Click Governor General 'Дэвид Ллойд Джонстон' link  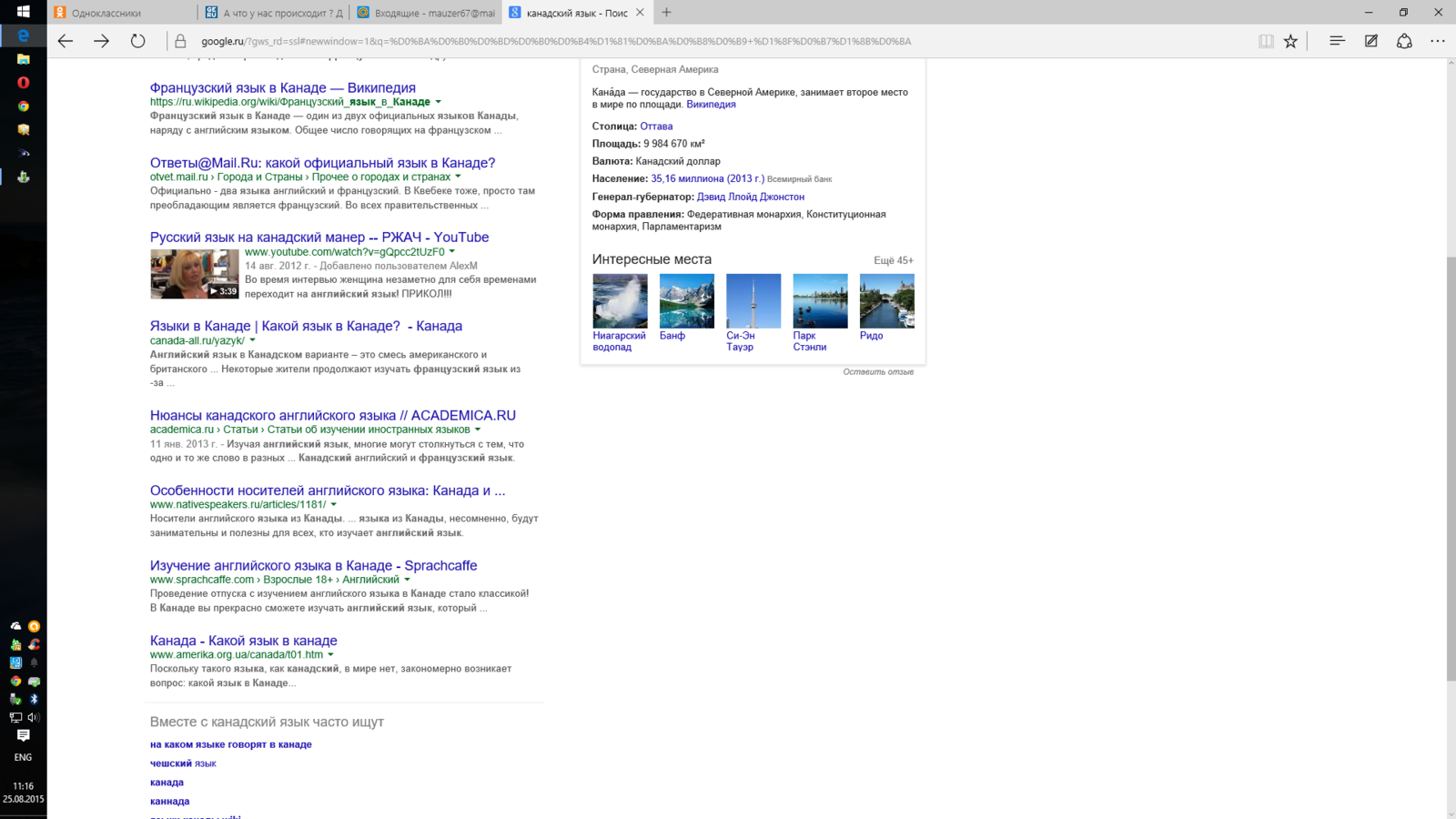click(x=750, y=197)
